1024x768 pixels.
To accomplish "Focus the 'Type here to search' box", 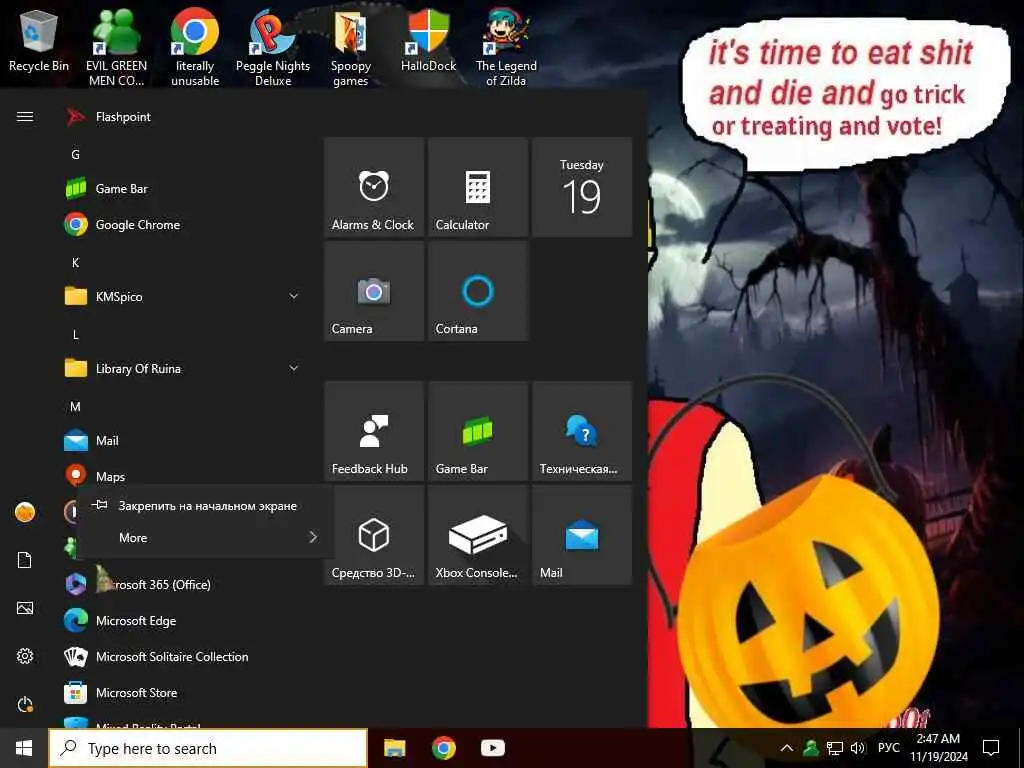I will [208, 748].
